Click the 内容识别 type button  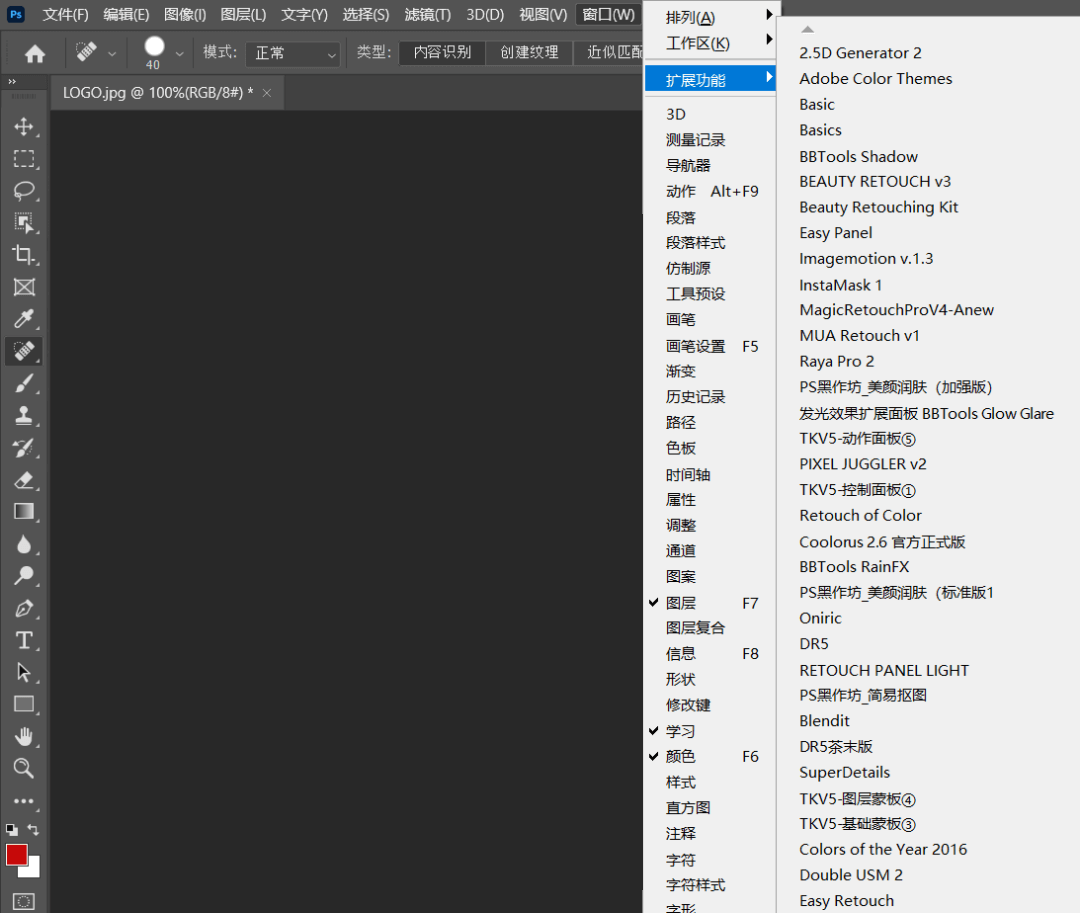point(442,53)
